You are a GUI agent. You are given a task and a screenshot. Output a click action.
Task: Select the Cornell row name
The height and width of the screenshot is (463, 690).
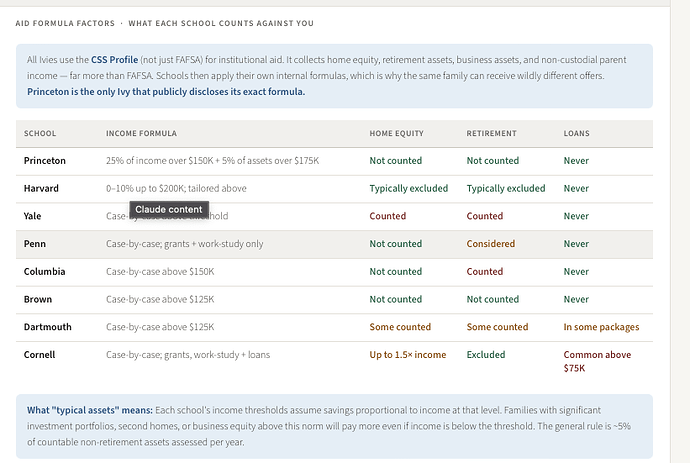40,355
